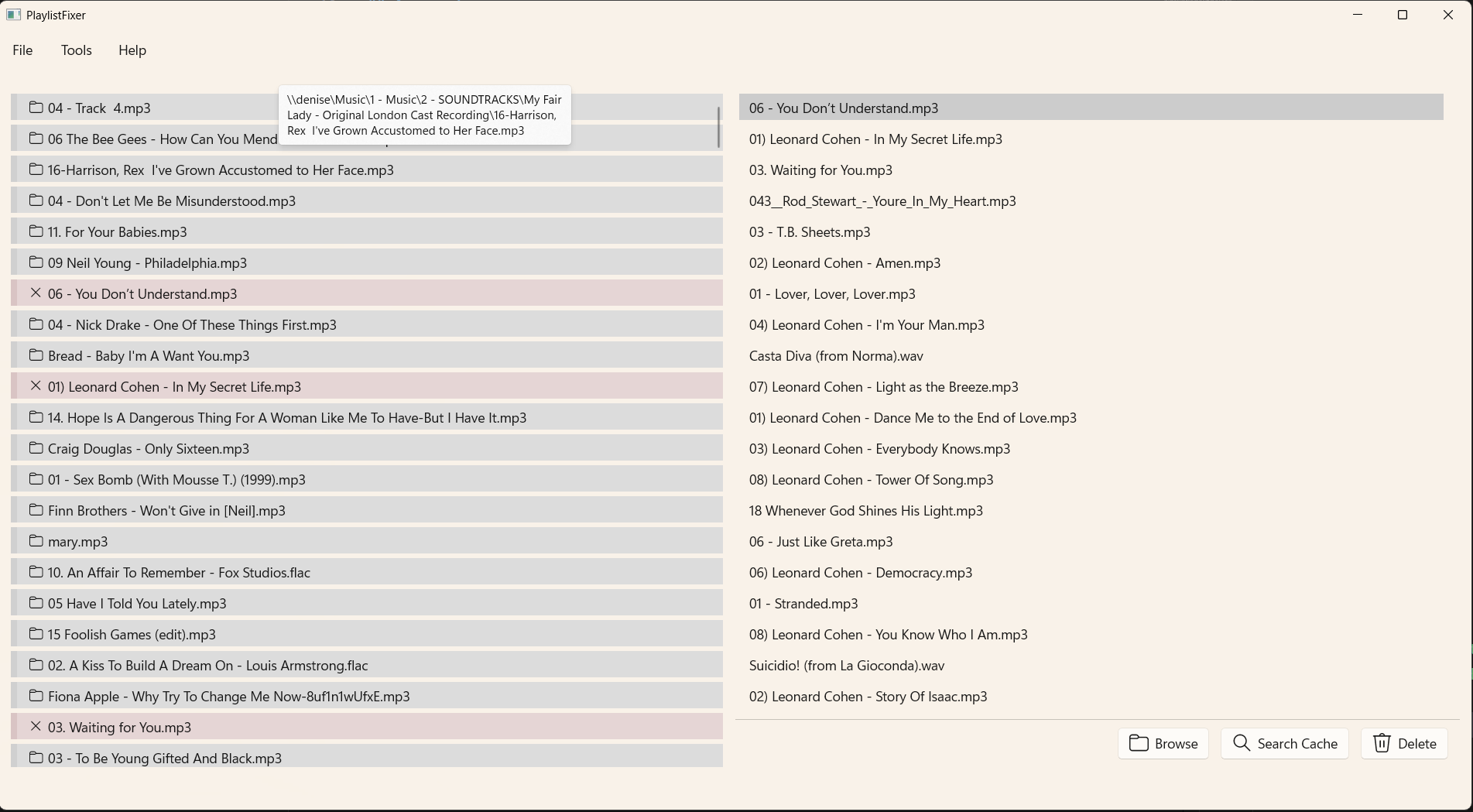Viewport: 1473px width, 812px height.
Task: Choose 043 Rod Stewart Youre In My Heart result
Action: pos(882,201)
